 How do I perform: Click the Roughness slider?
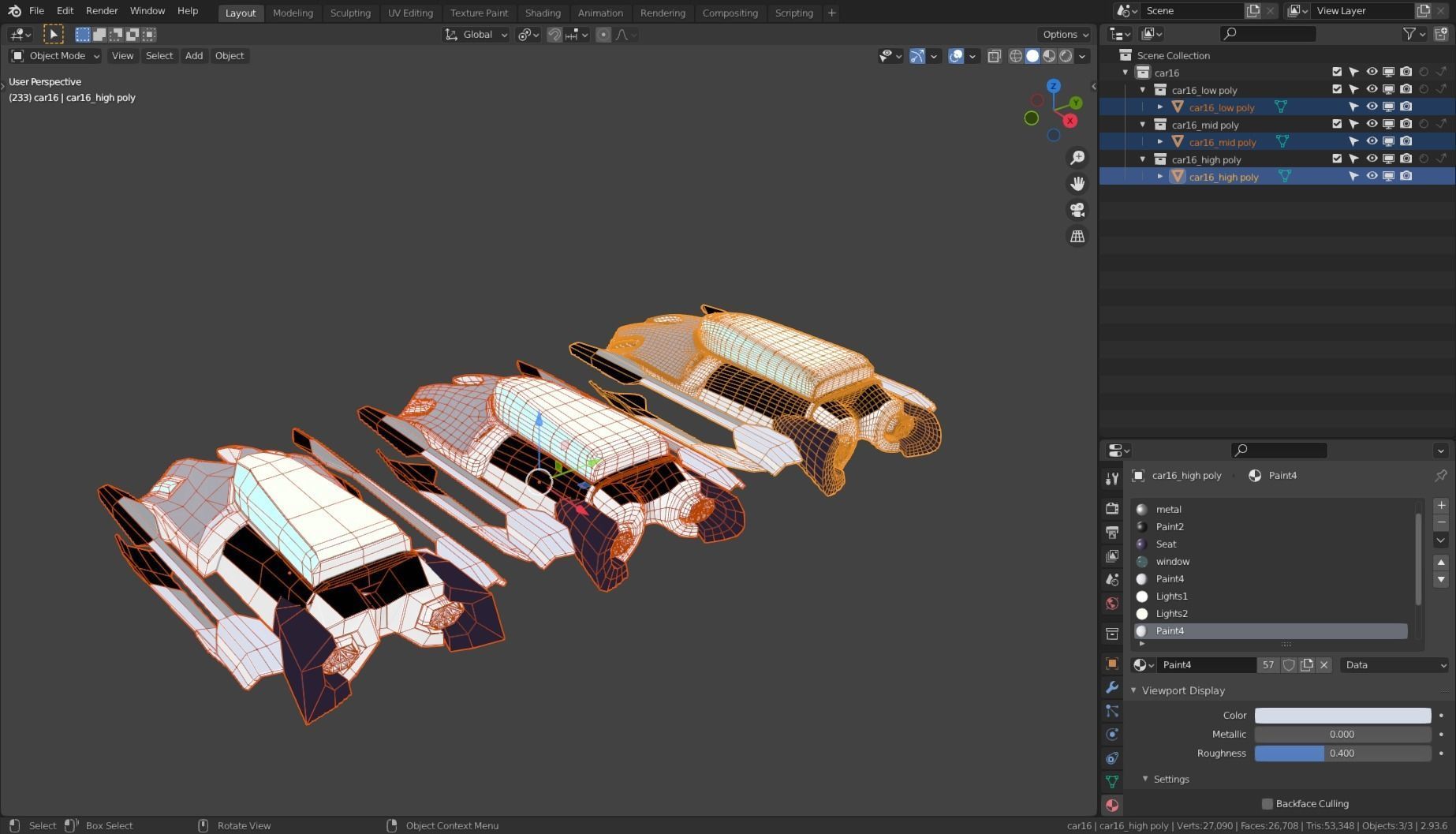1342,754
